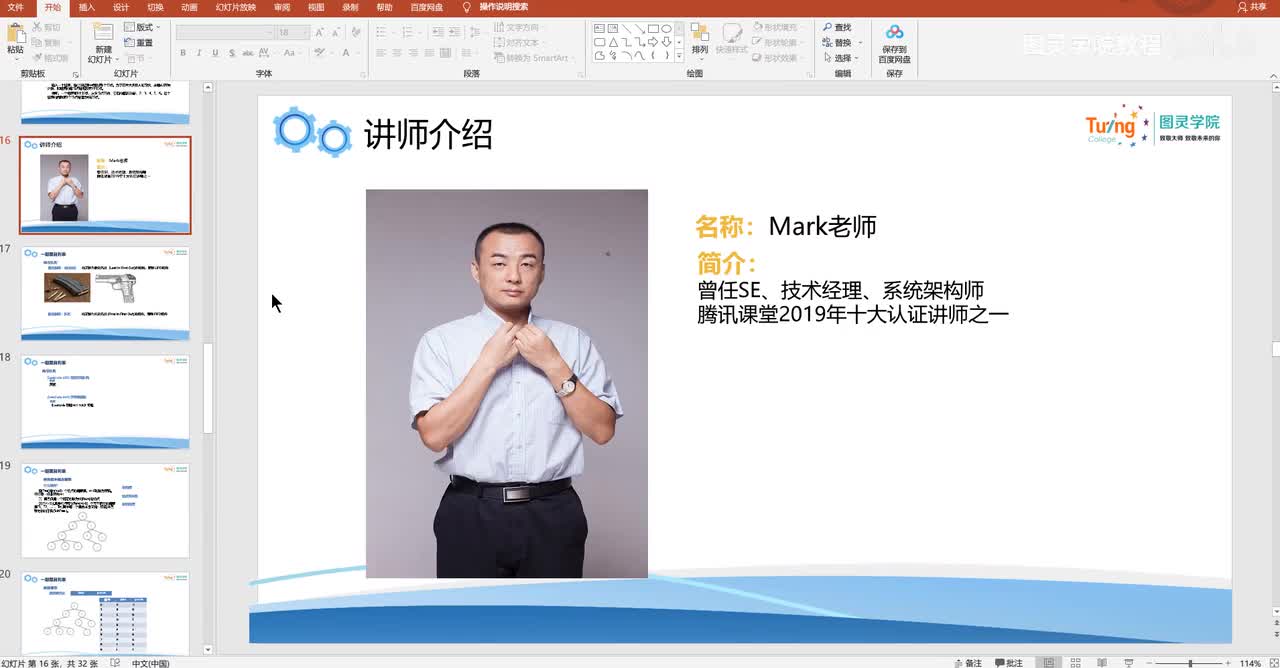The height and width of the screenshot is (668, 1280).
Task: Clear all text formatting icon
Action: pyautogui.click(x=354, y=32)
